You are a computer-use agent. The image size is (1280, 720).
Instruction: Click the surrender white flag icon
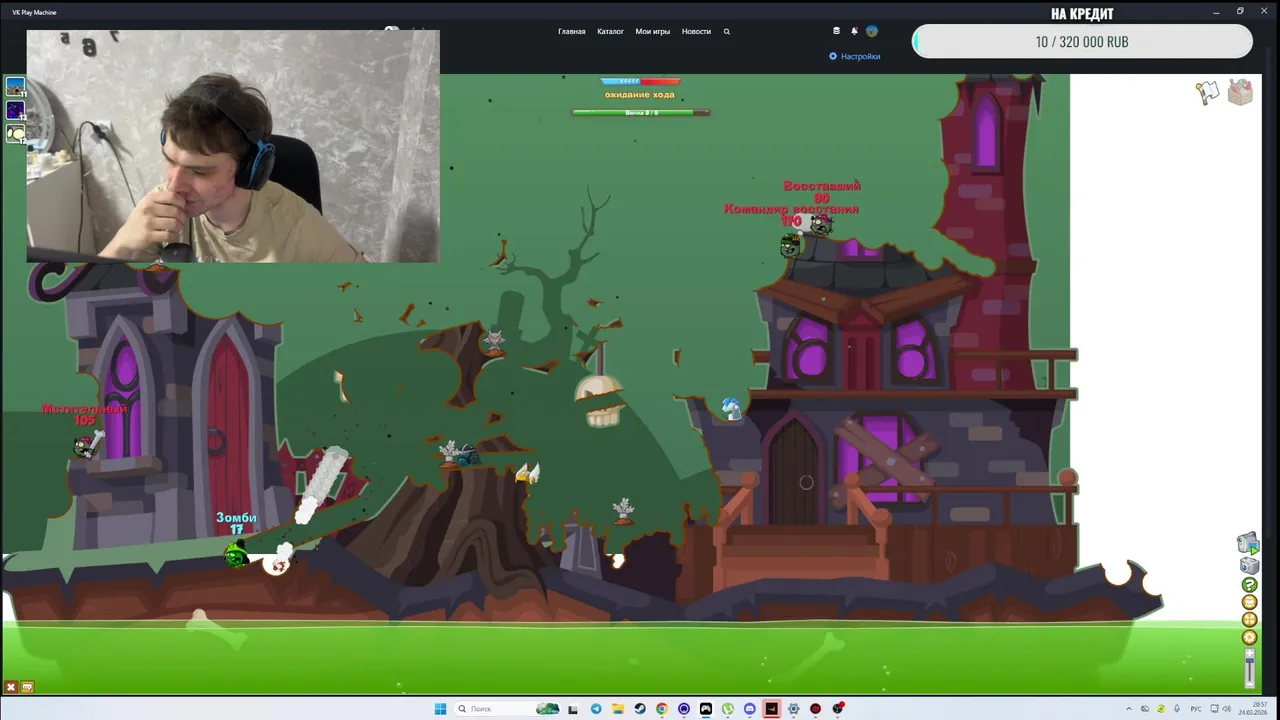click(x=1208, y=92)
